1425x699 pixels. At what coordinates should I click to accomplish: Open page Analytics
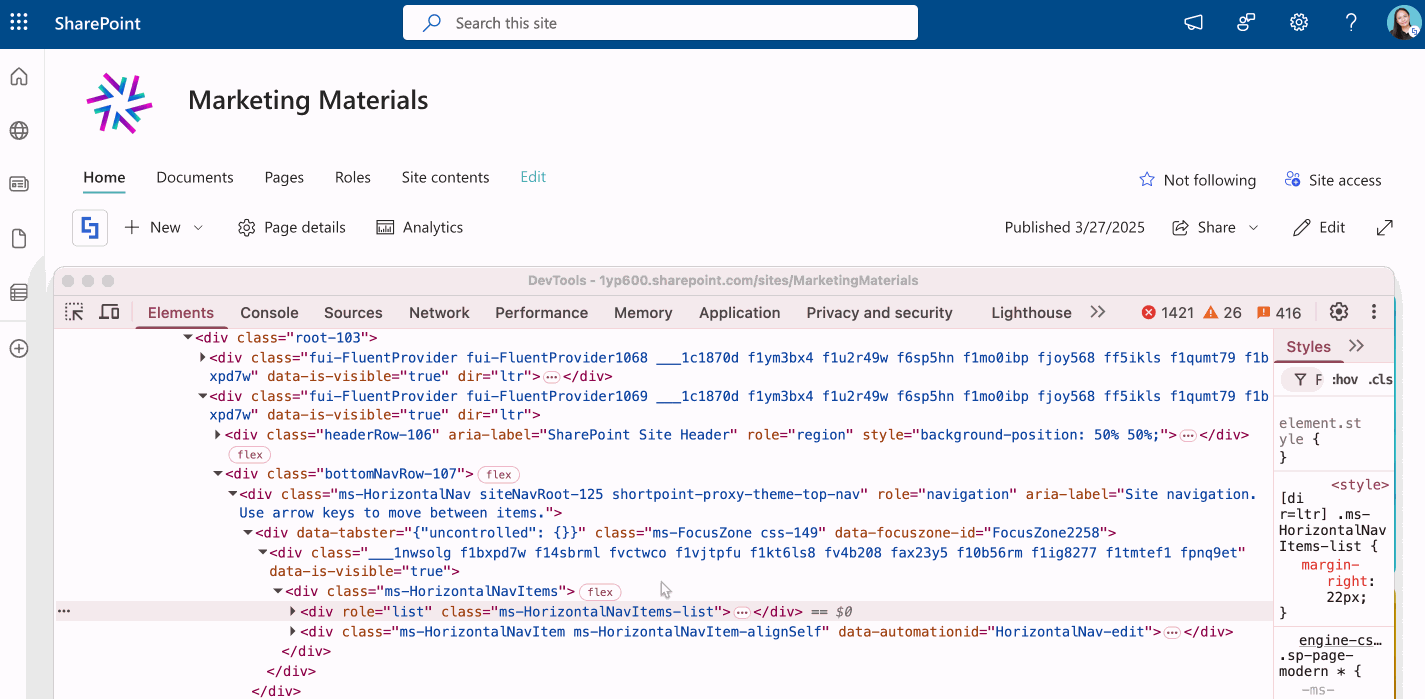(x=419, y=228)
